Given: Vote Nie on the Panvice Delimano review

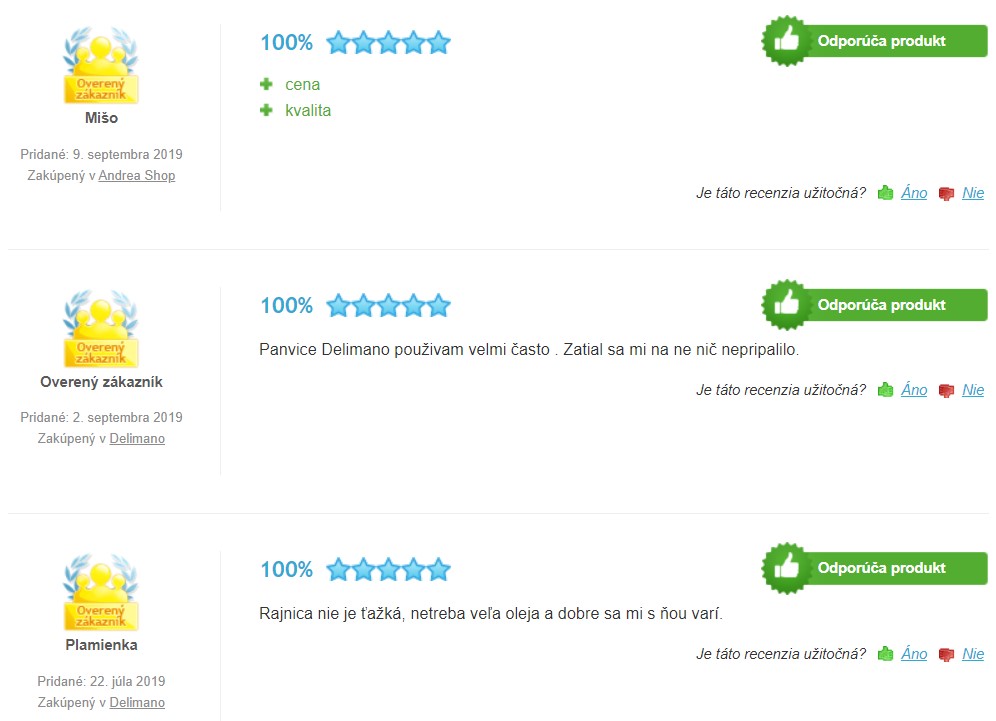Looking at the screenshot, I should tap(973, 390).
